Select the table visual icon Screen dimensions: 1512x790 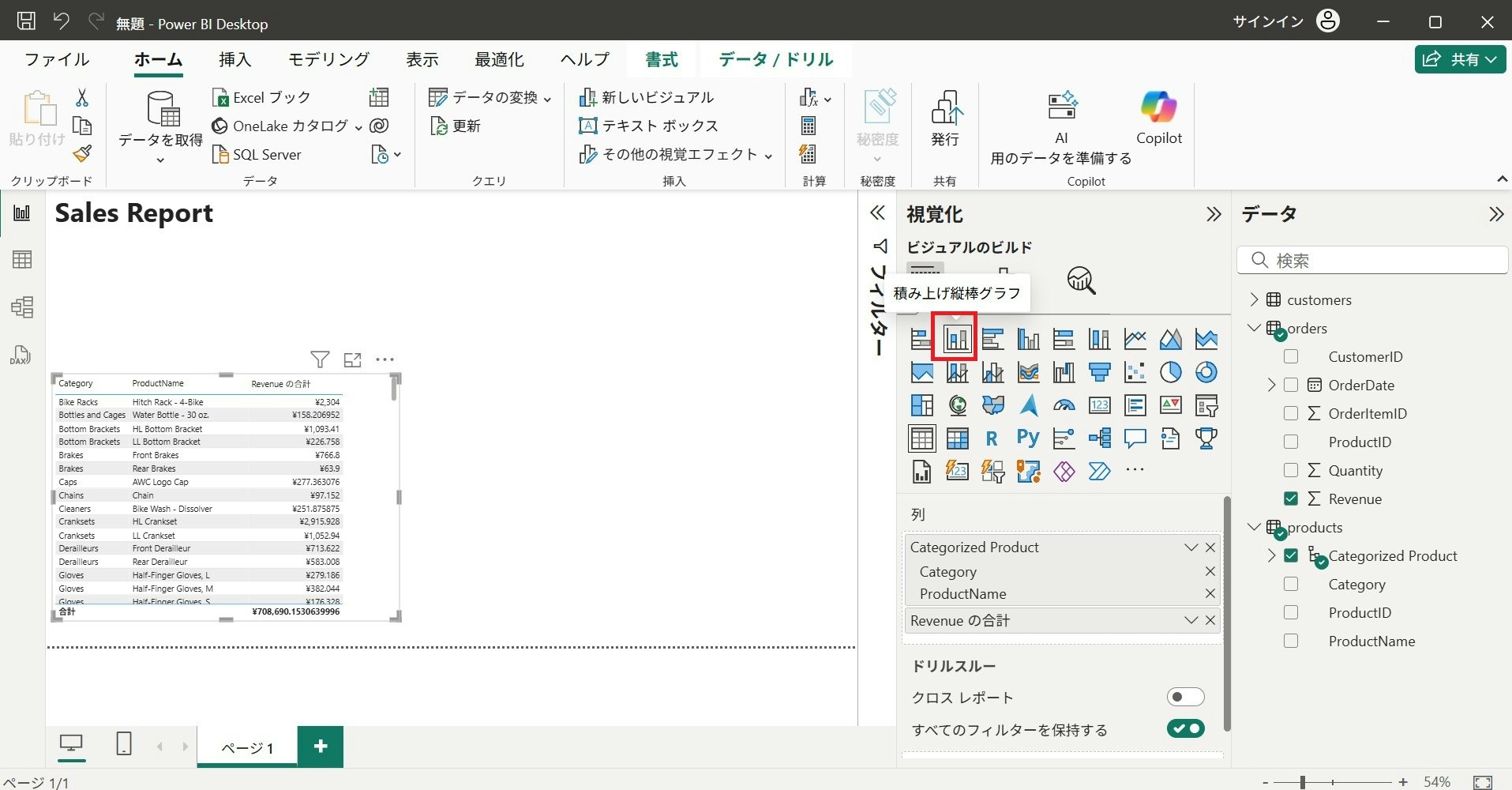[921, 438]
